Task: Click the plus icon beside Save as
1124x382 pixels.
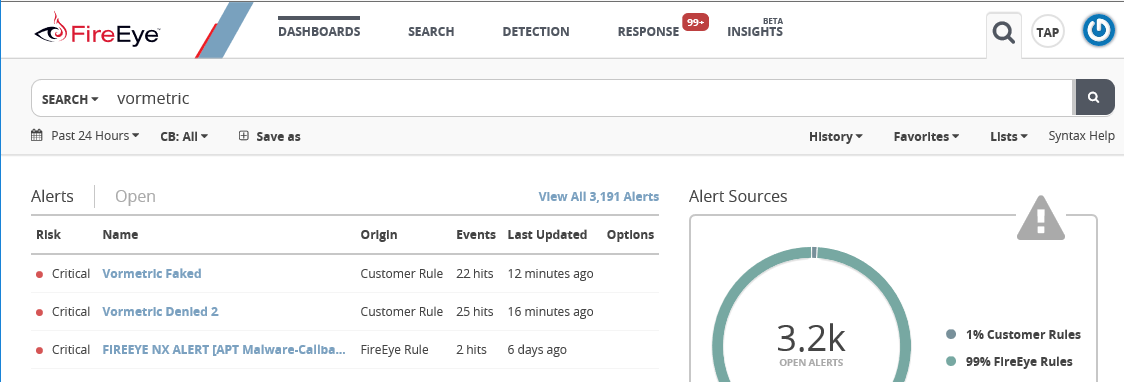Action: [244, 135]
